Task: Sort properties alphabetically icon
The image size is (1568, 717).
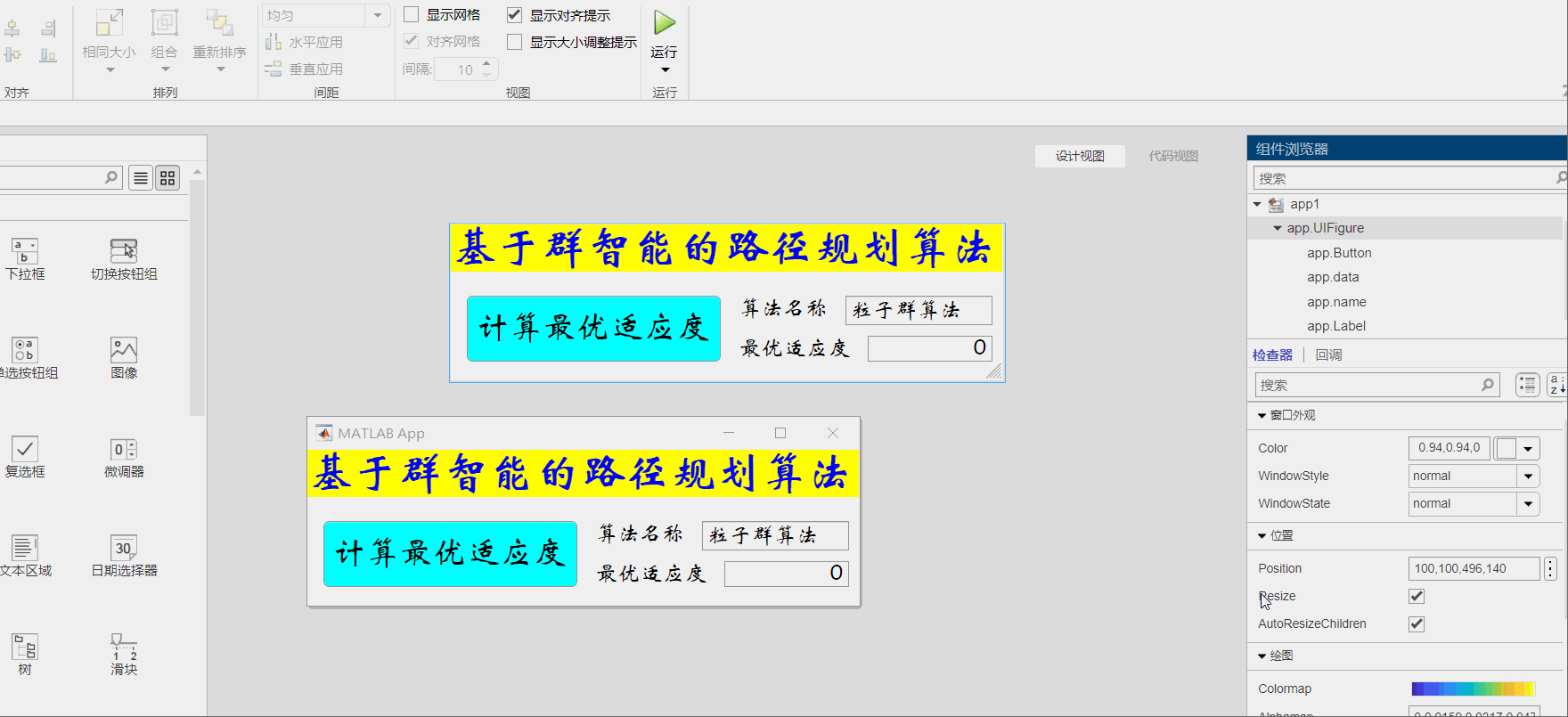Action: pyautogui.click(x=1557, y=385)
